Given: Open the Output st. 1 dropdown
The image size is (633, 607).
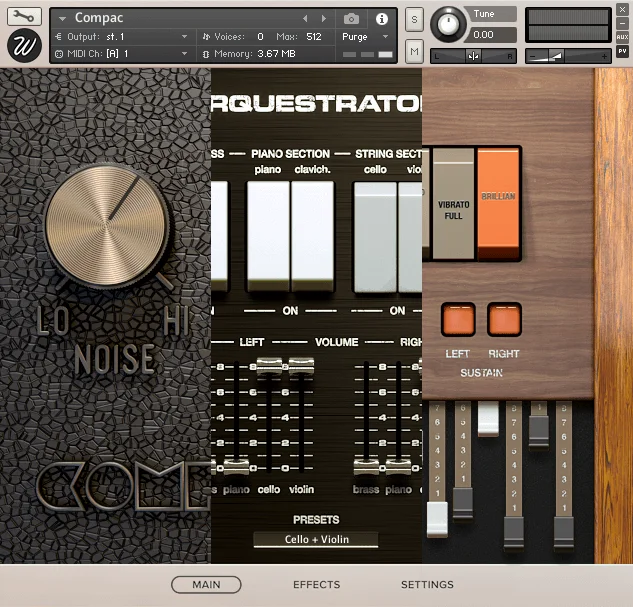Looking at the screenshot, I should (121, 37).
